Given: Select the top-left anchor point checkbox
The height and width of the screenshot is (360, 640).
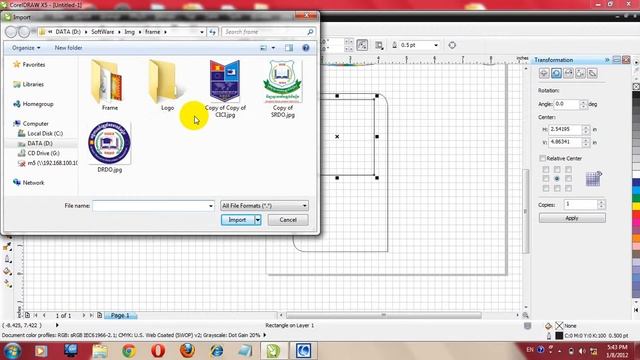Looking at the screenshot, I should click(546, 169).
